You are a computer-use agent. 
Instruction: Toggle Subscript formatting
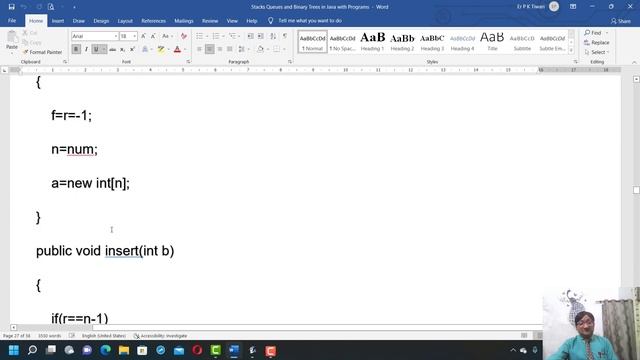tap(122, 49)
